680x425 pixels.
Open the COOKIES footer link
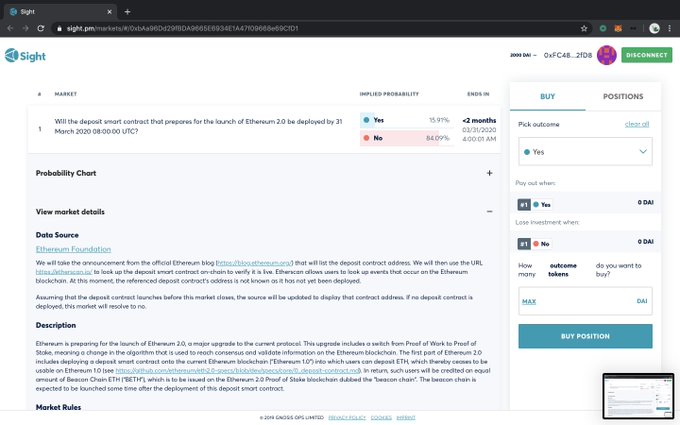[x=381, y=418]
